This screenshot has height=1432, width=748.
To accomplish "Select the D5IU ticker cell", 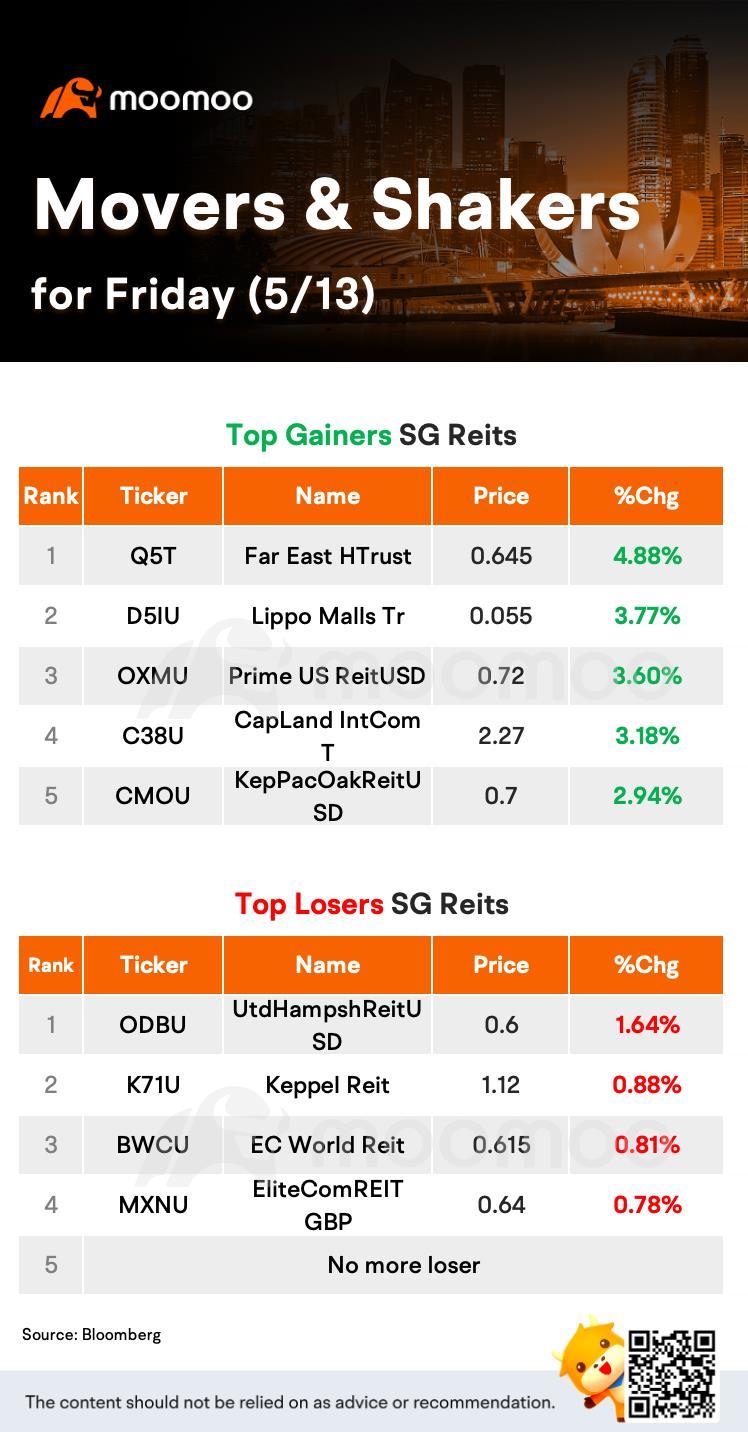I will click(x=153, y=616).
